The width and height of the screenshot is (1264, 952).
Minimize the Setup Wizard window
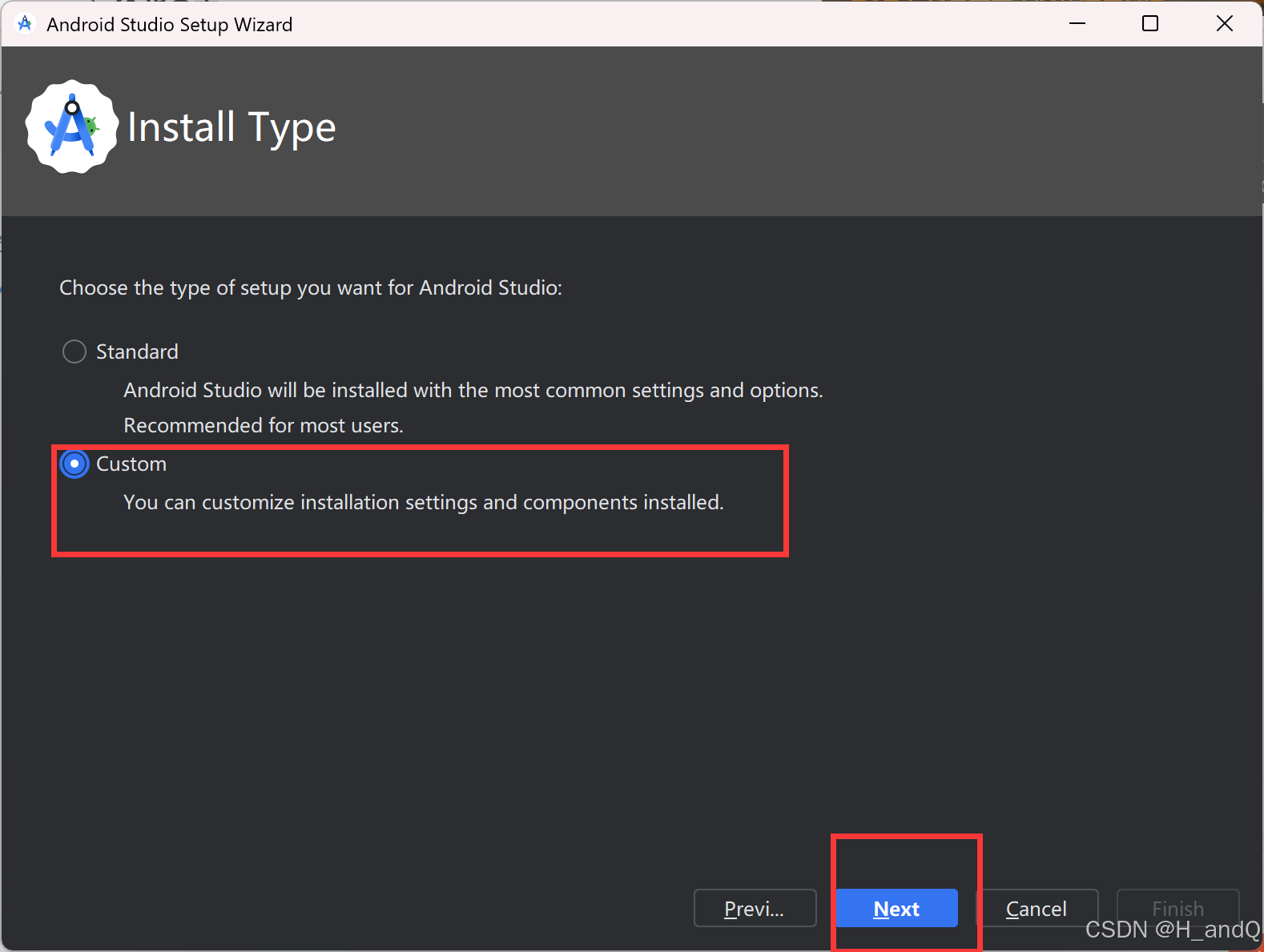[x=1077, y=23]
